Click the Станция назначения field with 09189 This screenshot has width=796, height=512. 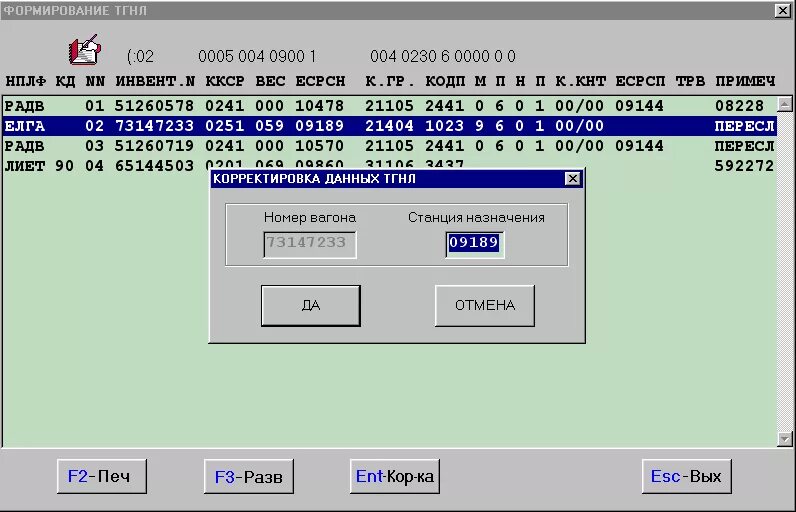(475, 245)
